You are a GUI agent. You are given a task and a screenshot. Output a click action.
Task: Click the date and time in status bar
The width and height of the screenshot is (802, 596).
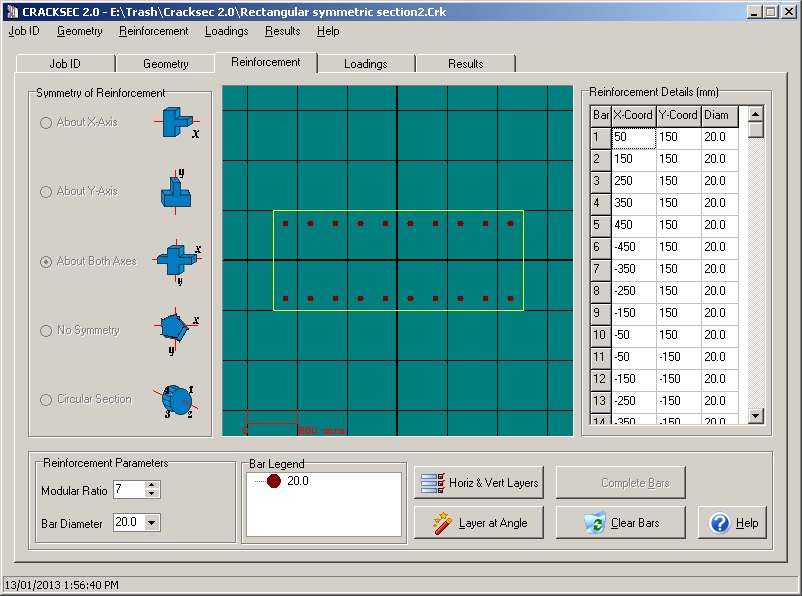coord(61,585)
